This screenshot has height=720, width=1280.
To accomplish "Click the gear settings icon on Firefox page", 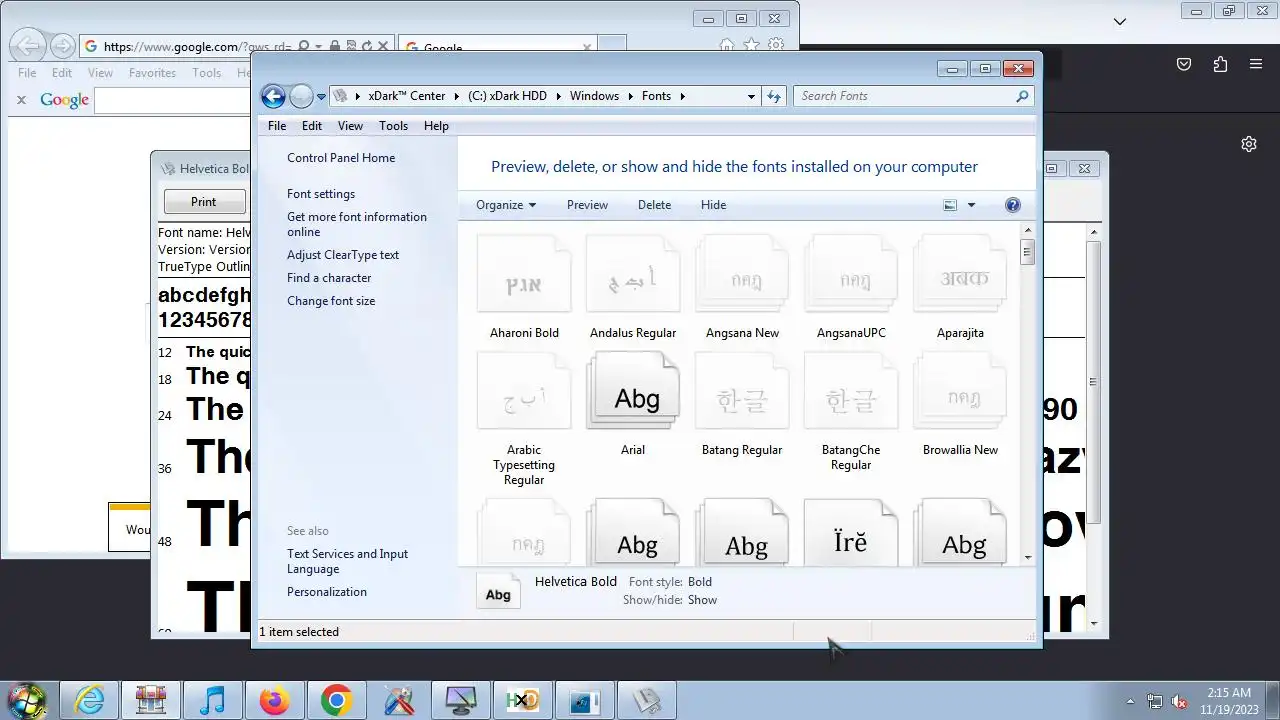I will coord(1248,144).
